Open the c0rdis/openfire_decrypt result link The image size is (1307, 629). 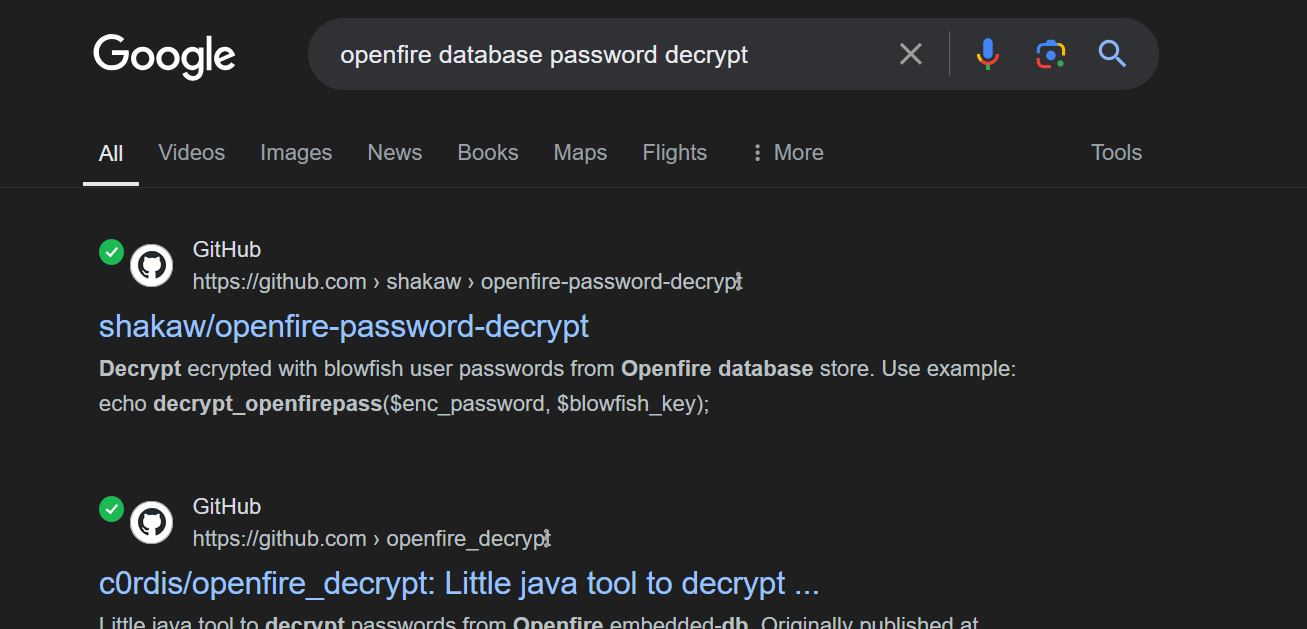click(458, 583)
